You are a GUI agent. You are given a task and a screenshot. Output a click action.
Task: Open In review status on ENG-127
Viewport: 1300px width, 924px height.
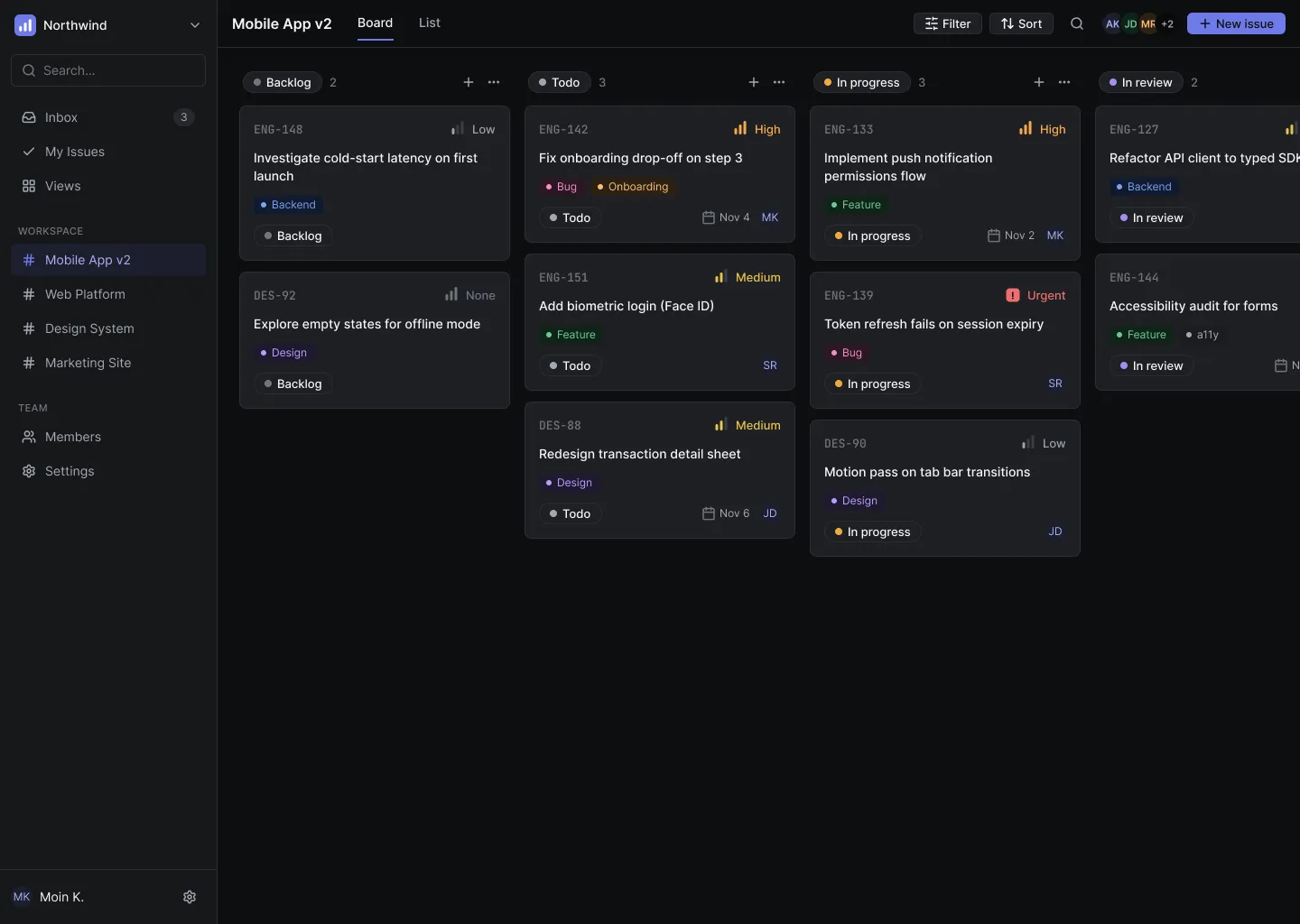[1152, 217]
